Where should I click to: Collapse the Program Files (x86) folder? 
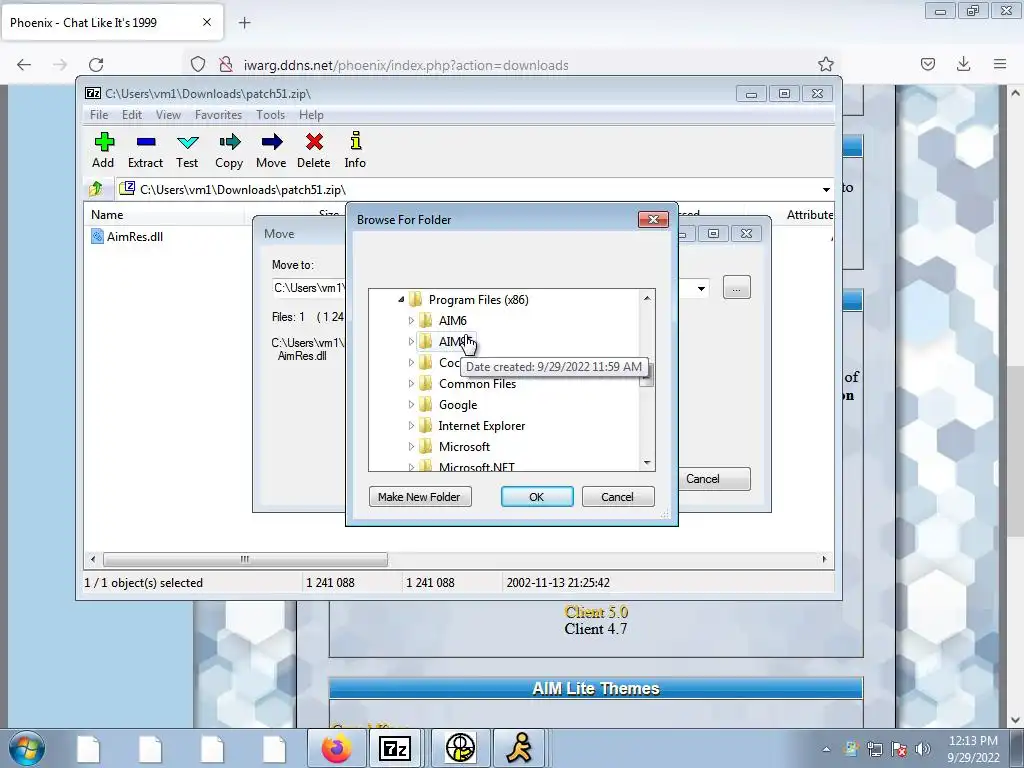[401, 300]
